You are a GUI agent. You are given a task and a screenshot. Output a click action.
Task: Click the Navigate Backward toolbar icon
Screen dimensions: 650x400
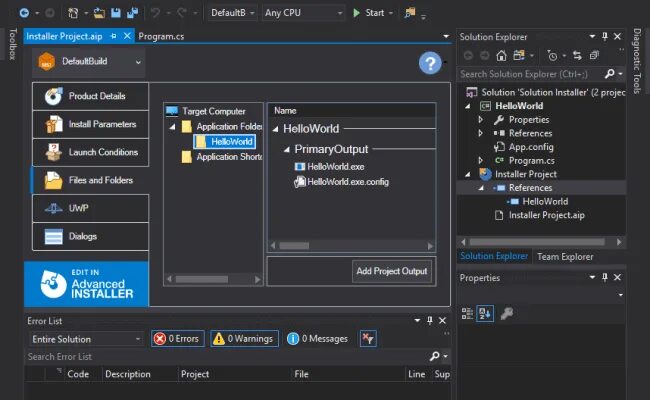click(x=24, y=13)
